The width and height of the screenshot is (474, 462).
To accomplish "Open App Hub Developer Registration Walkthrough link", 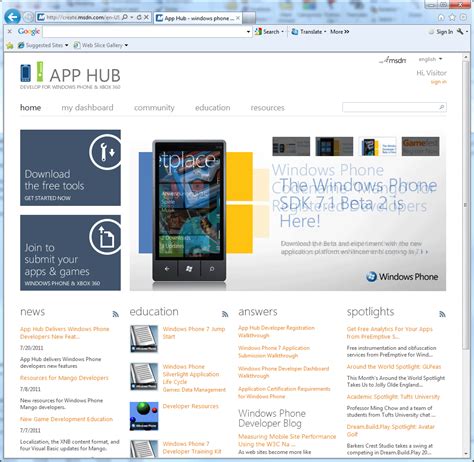I will pos(276,332).
